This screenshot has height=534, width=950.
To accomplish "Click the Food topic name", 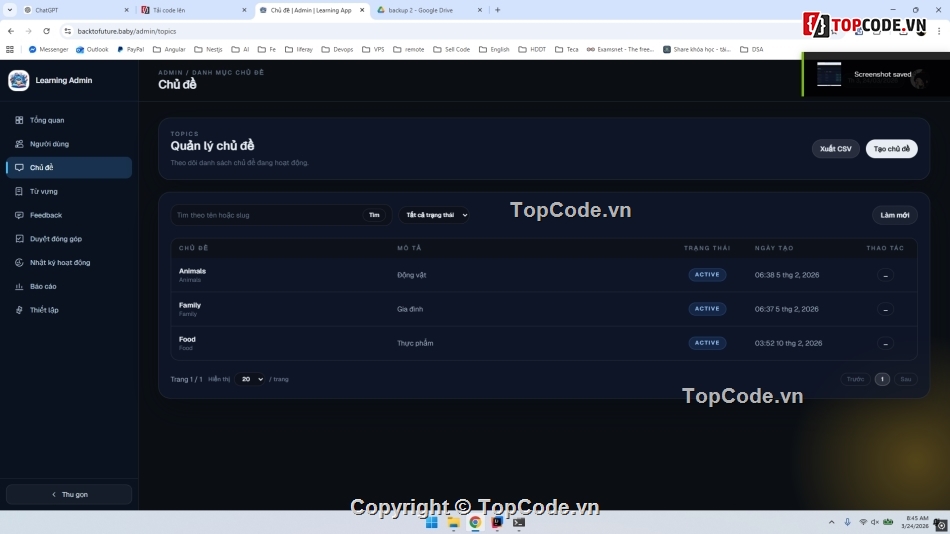I will [x=187, y=339].
